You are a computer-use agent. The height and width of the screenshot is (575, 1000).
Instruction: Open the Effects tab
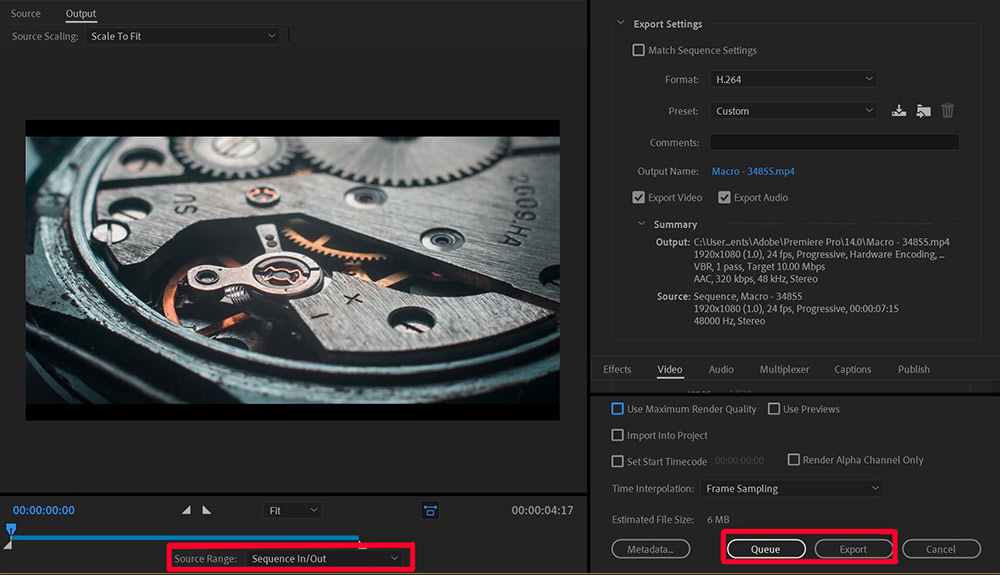click(x=617, y=369)
